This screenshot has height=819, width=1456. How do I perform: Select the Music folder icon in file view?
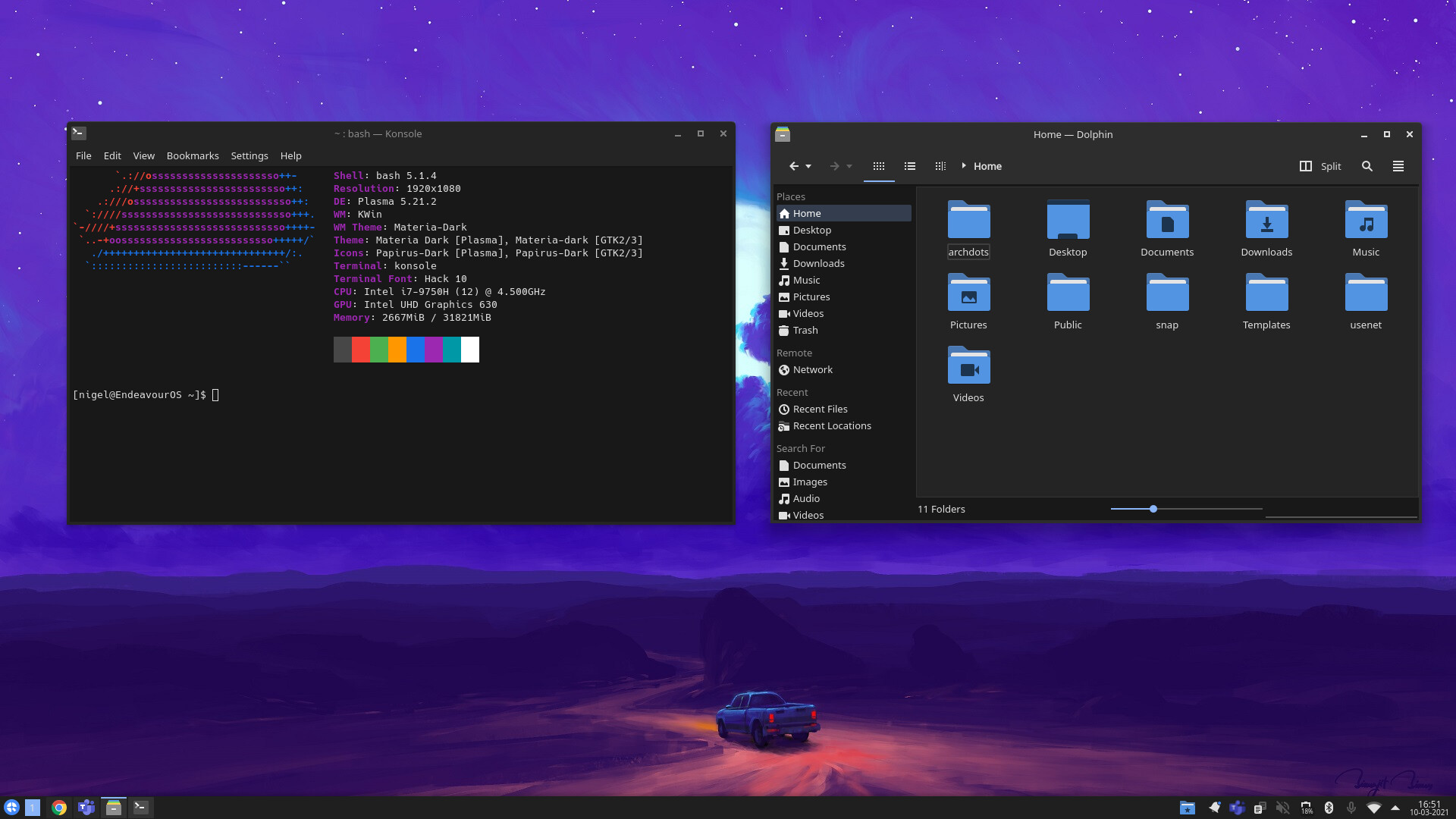point(1366,220)
